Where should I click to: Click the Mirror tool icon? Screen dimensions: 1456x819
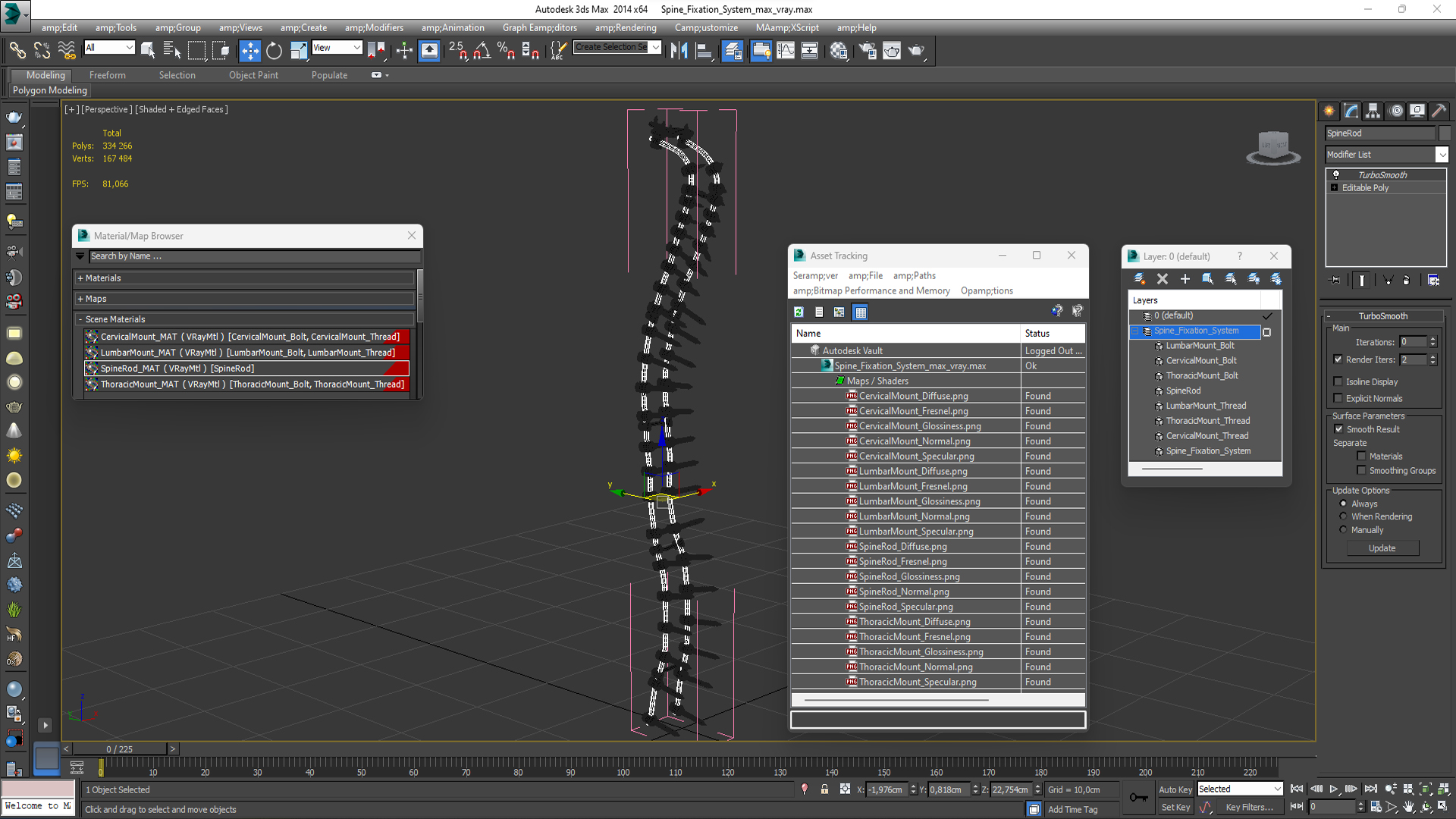(679, 51)
